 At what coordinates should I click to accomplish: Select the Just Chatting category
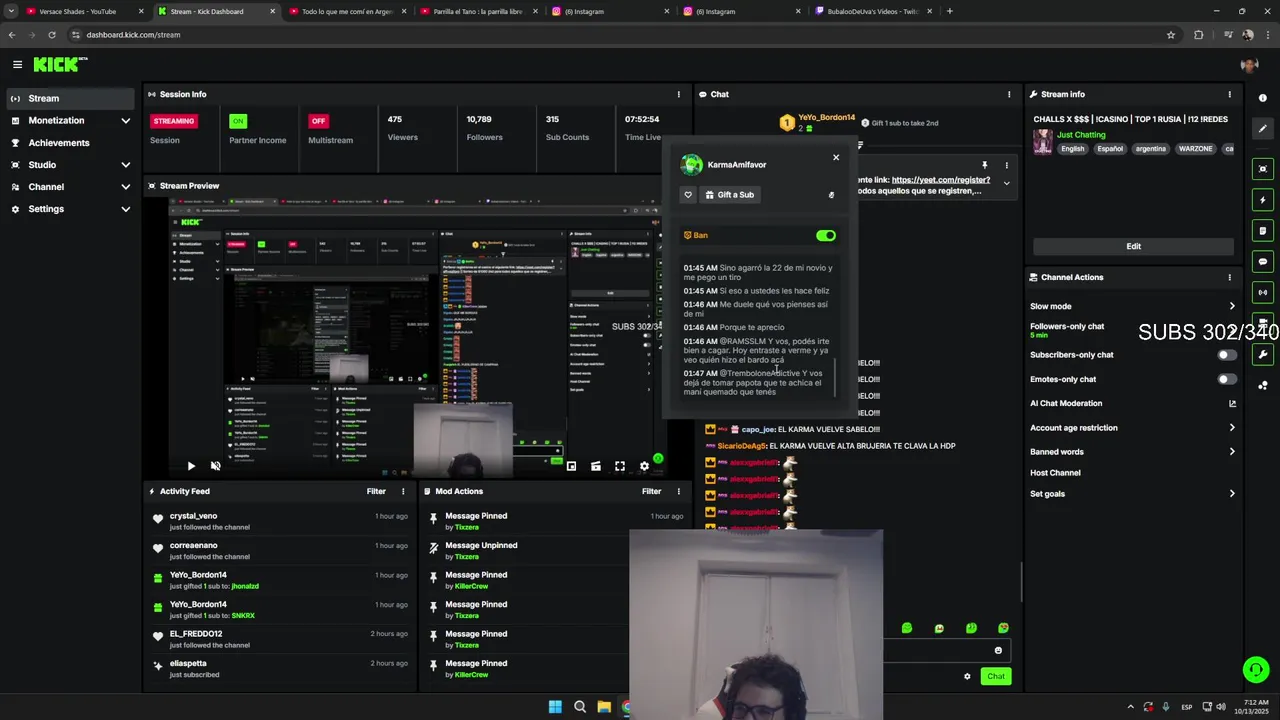tap(1081, 134)
